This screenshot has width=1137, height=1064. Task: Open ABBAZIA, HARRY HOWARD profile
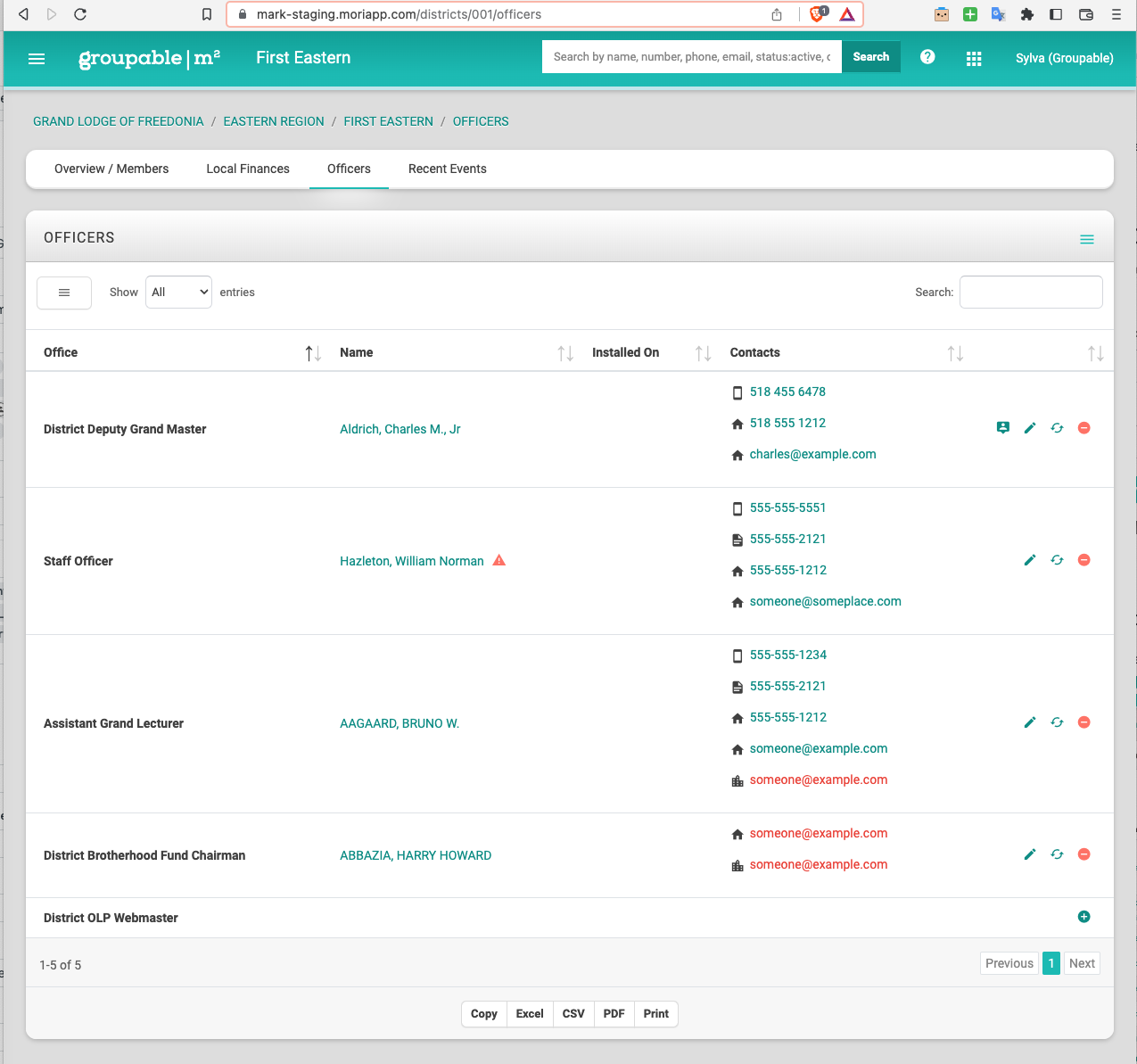point(416,855)
